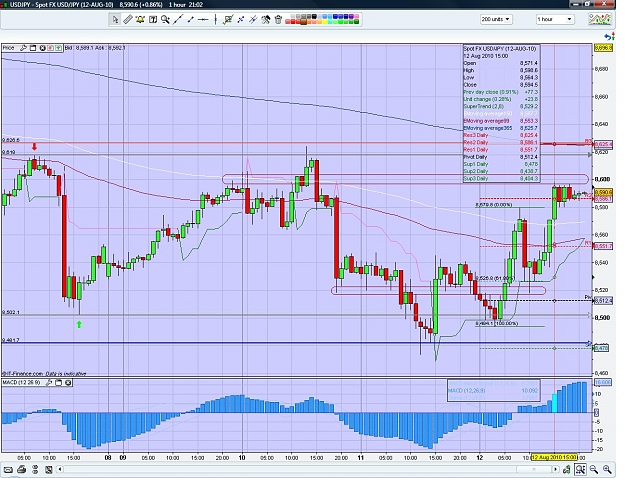Select the vertical line tool

click(x=215, y=19)
